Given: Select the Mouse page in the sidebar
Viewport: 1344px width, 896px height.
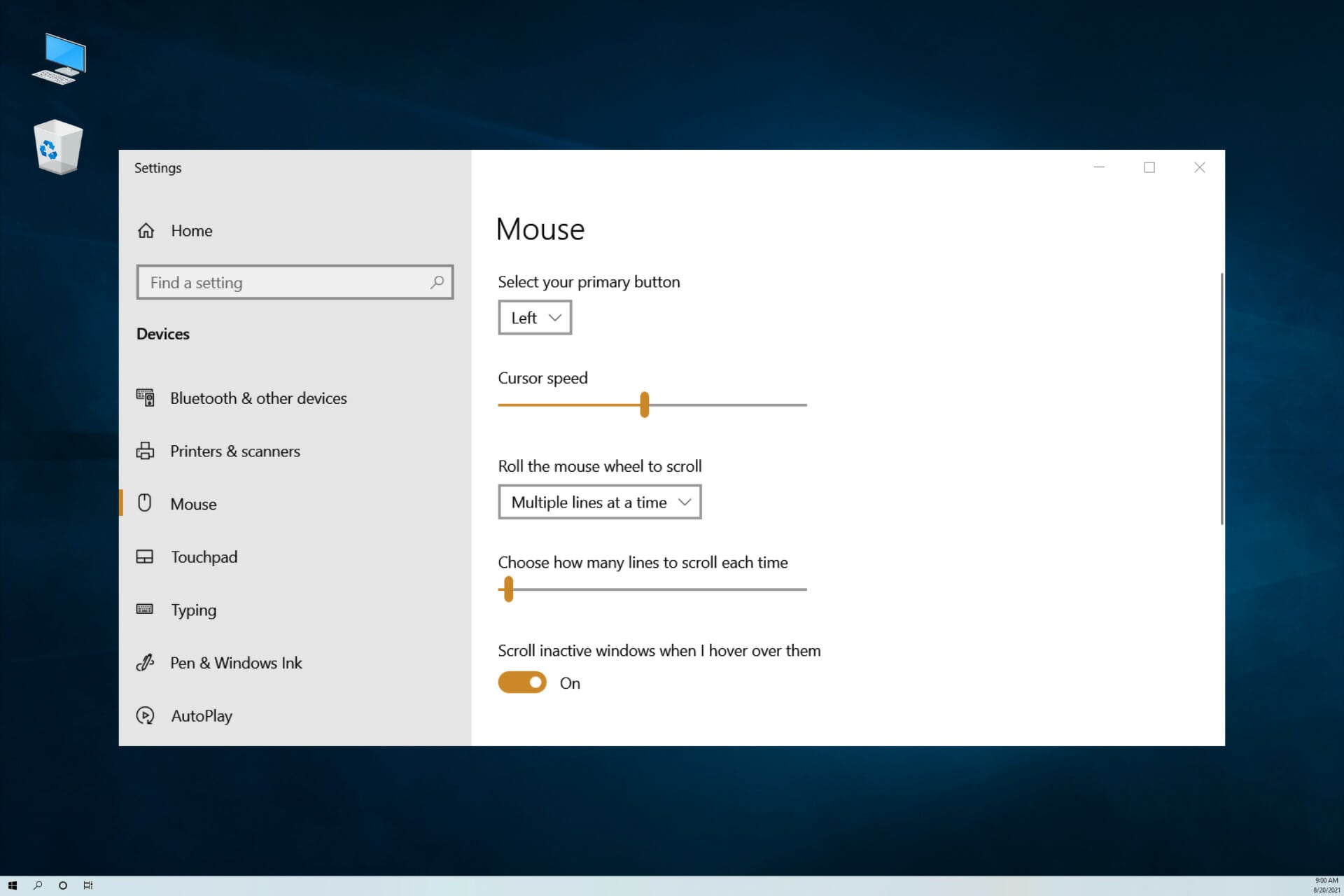Looking at the screenshot, I should pyautogui.click(x=194, y=504).
